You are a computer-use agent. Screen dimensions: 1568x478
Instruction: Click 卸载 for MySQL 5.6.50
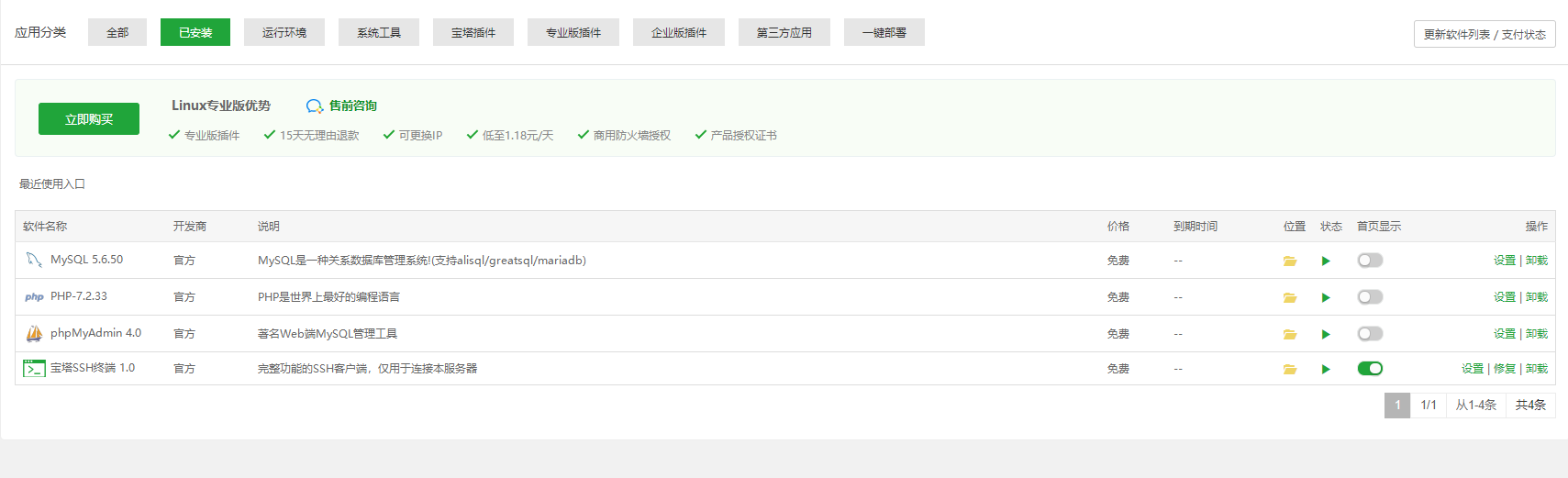point(1537,261)
